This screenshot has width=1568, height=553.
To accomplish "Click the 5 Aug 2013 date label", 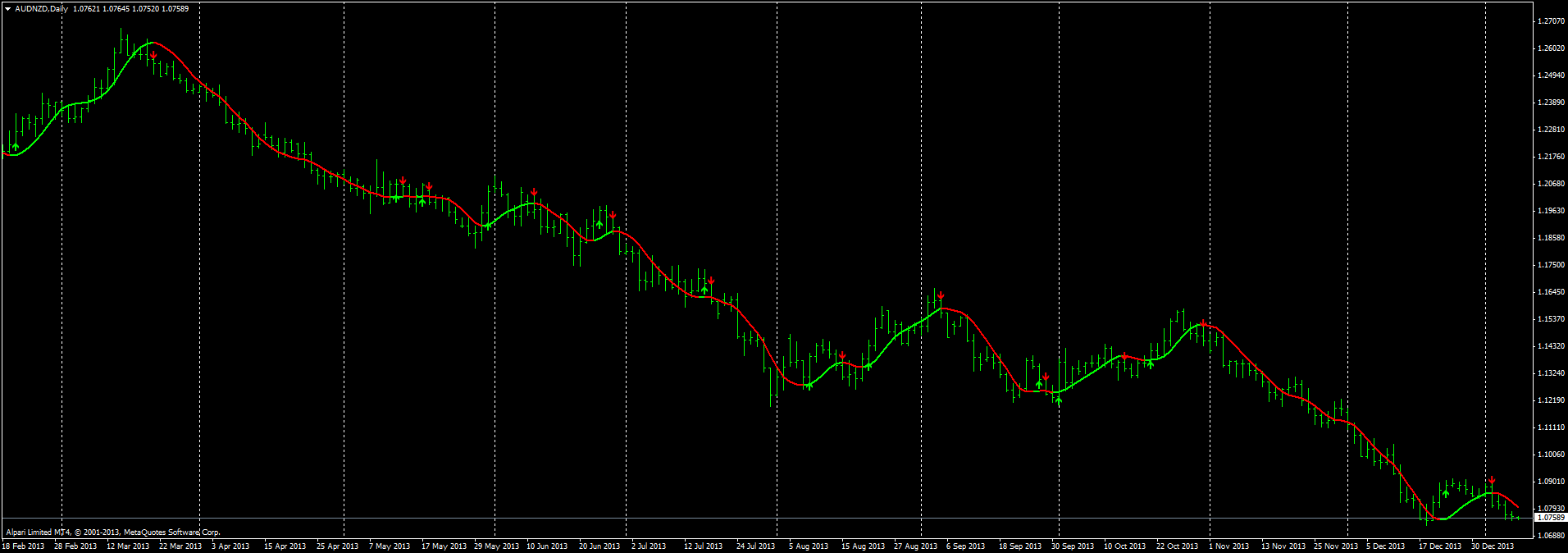I will [809, 546].
